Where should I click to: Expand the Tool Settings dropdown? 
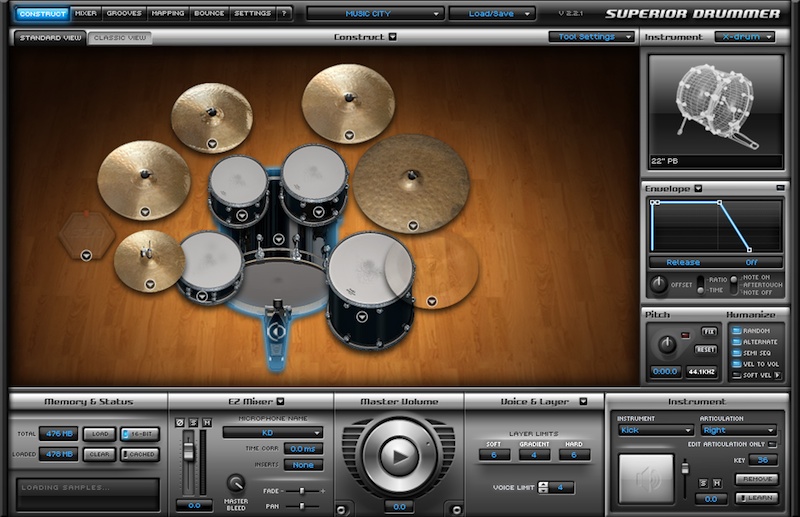point(592,37)
